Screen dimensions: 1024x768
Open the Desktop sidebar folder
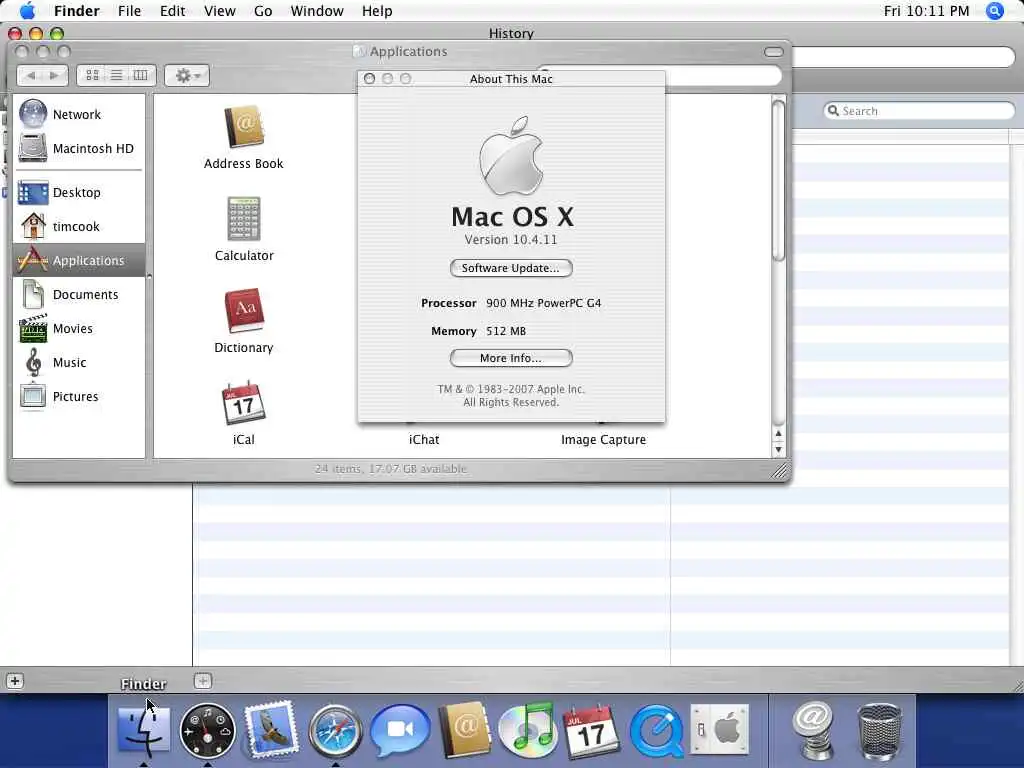(77, 193)
